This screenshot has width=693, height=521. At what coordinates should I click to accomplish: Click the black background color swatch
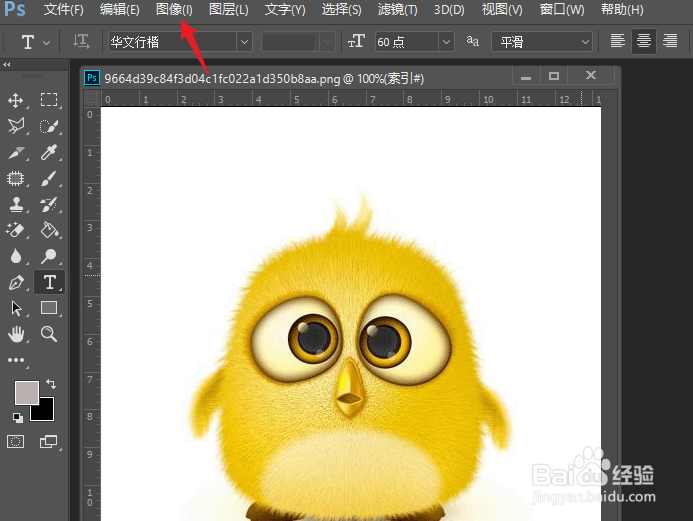pyautogui.click(x=45, y=411)
